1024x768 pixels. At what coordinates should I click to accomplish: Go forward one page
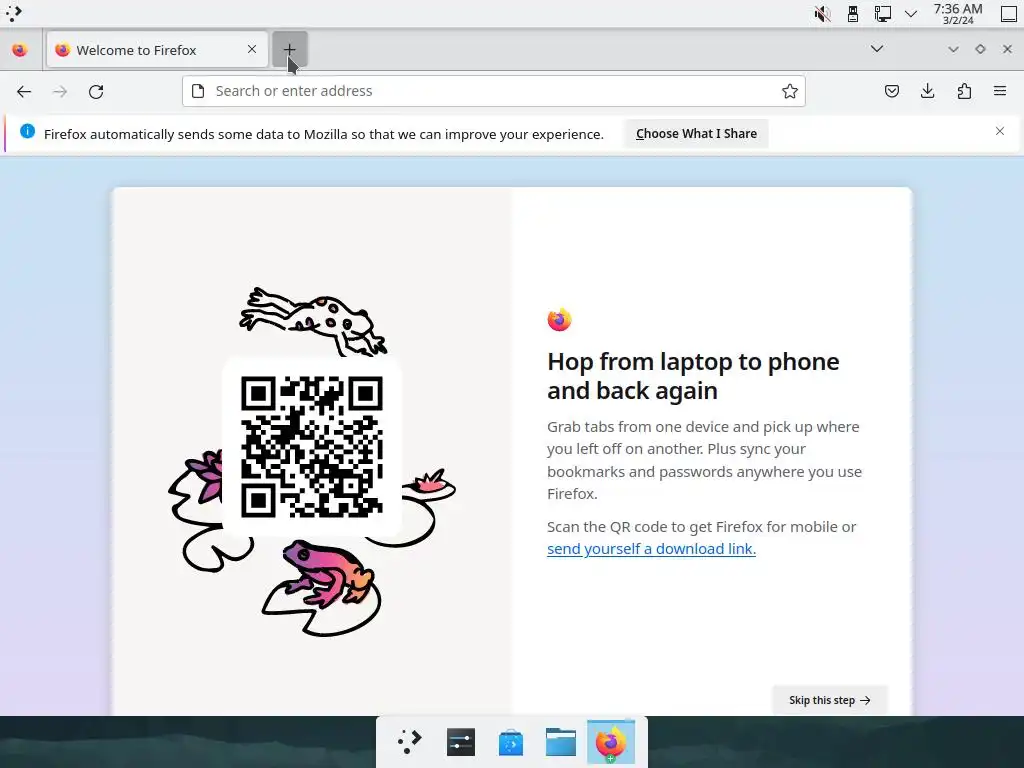point(60,91)
